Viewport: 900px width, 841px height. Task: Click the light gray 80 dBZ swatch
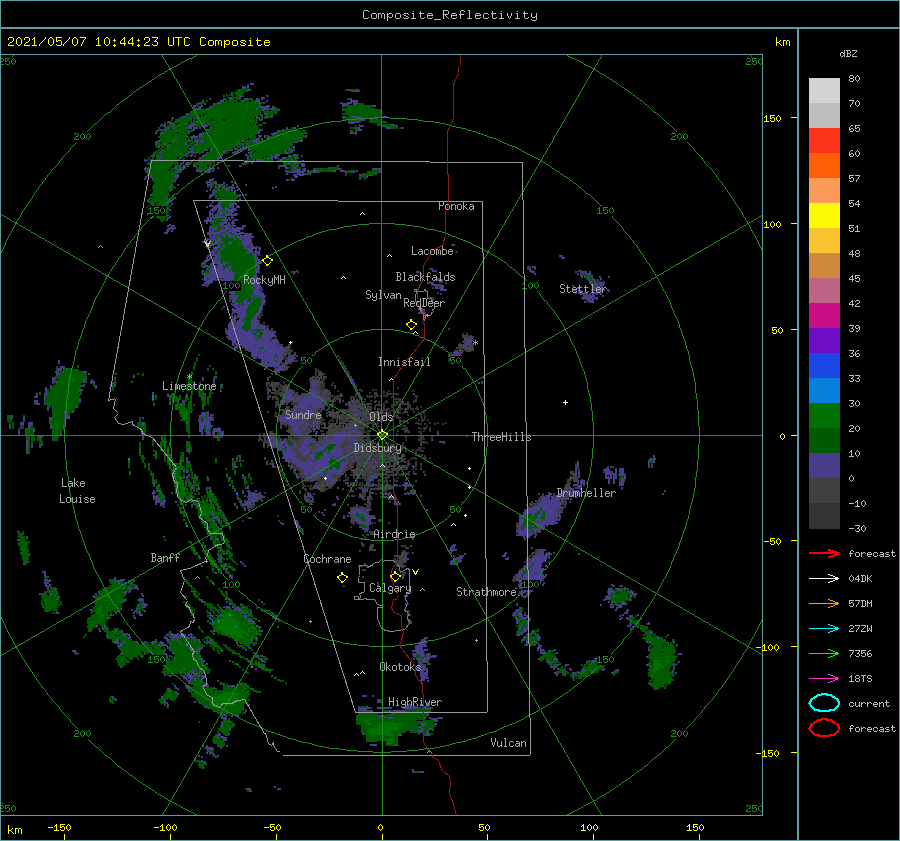point(824,90)
